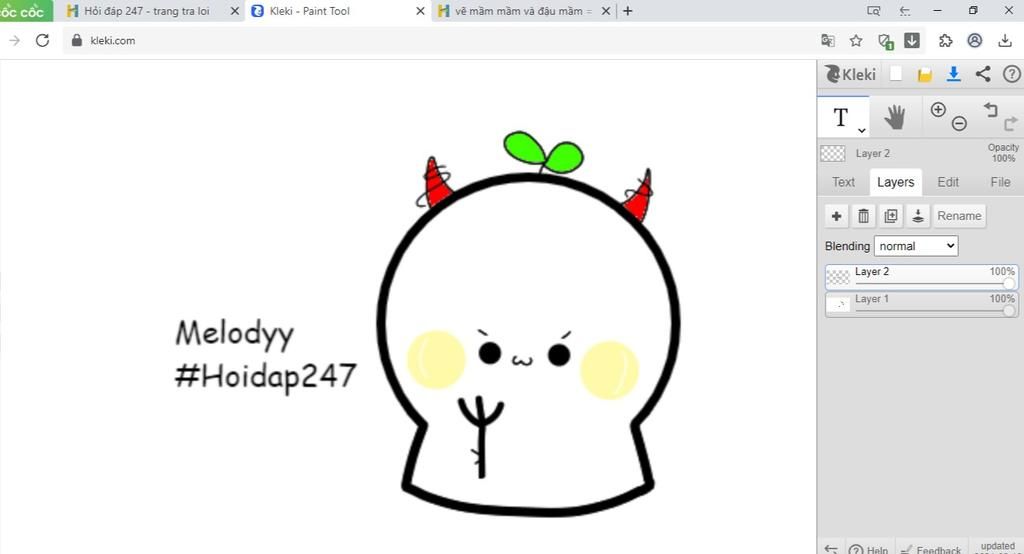
Task: Select Layer 2 in the layer list
Action: click(921, 277)
